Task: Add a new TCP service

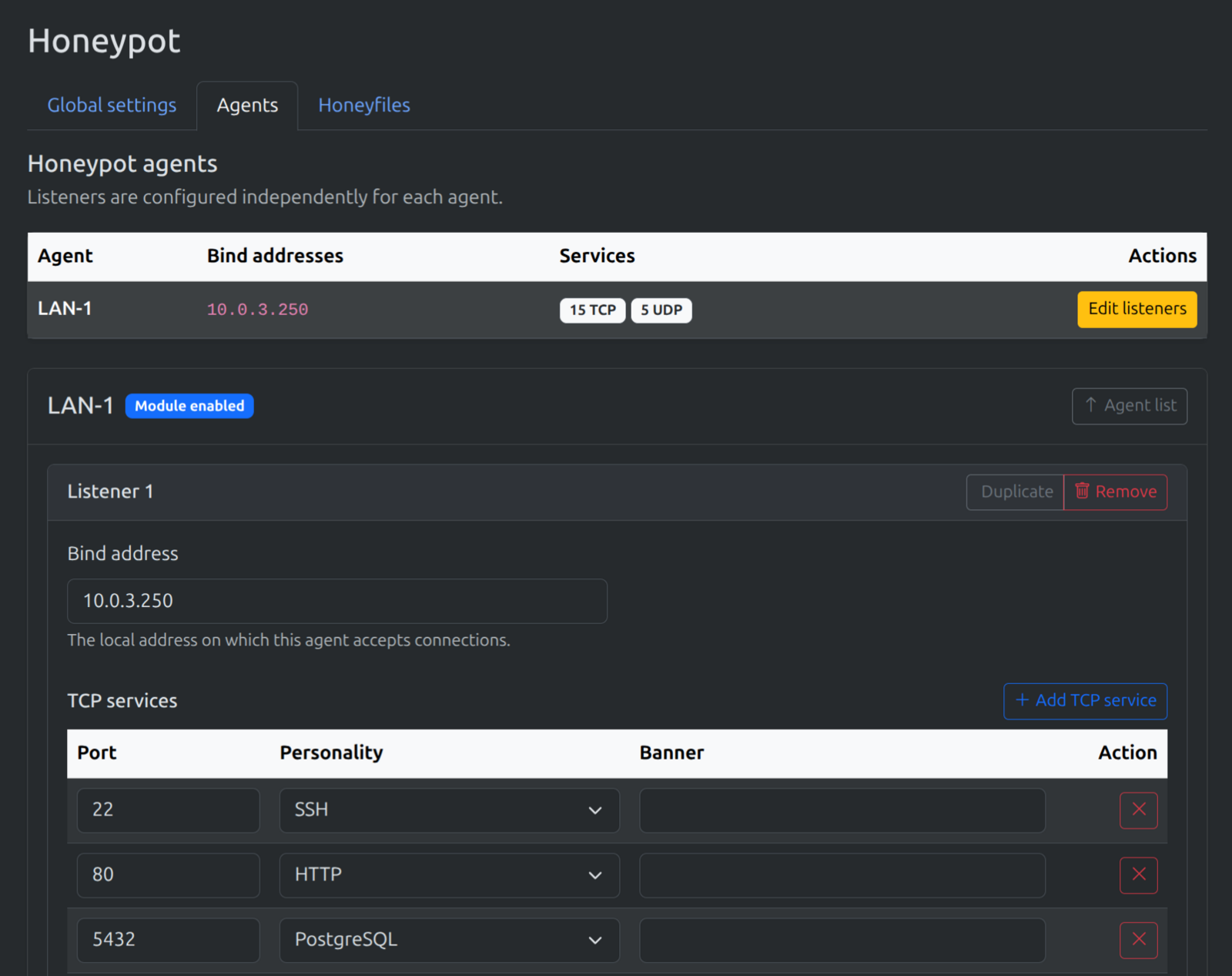Action: click(1085, 700)
